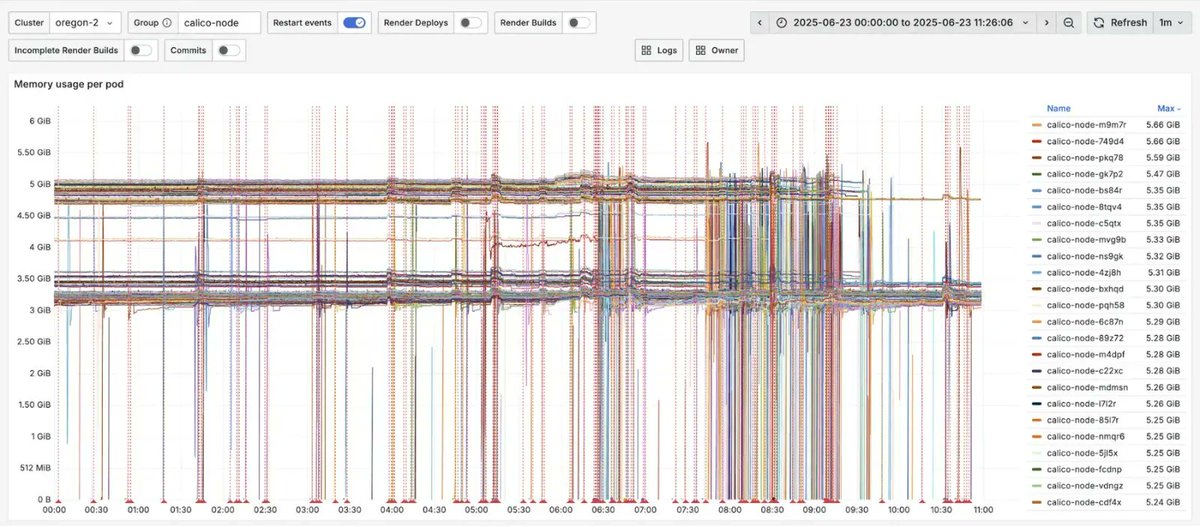Shift time range backward with left arrow
1200x527 pixels.
coord(759,22)
